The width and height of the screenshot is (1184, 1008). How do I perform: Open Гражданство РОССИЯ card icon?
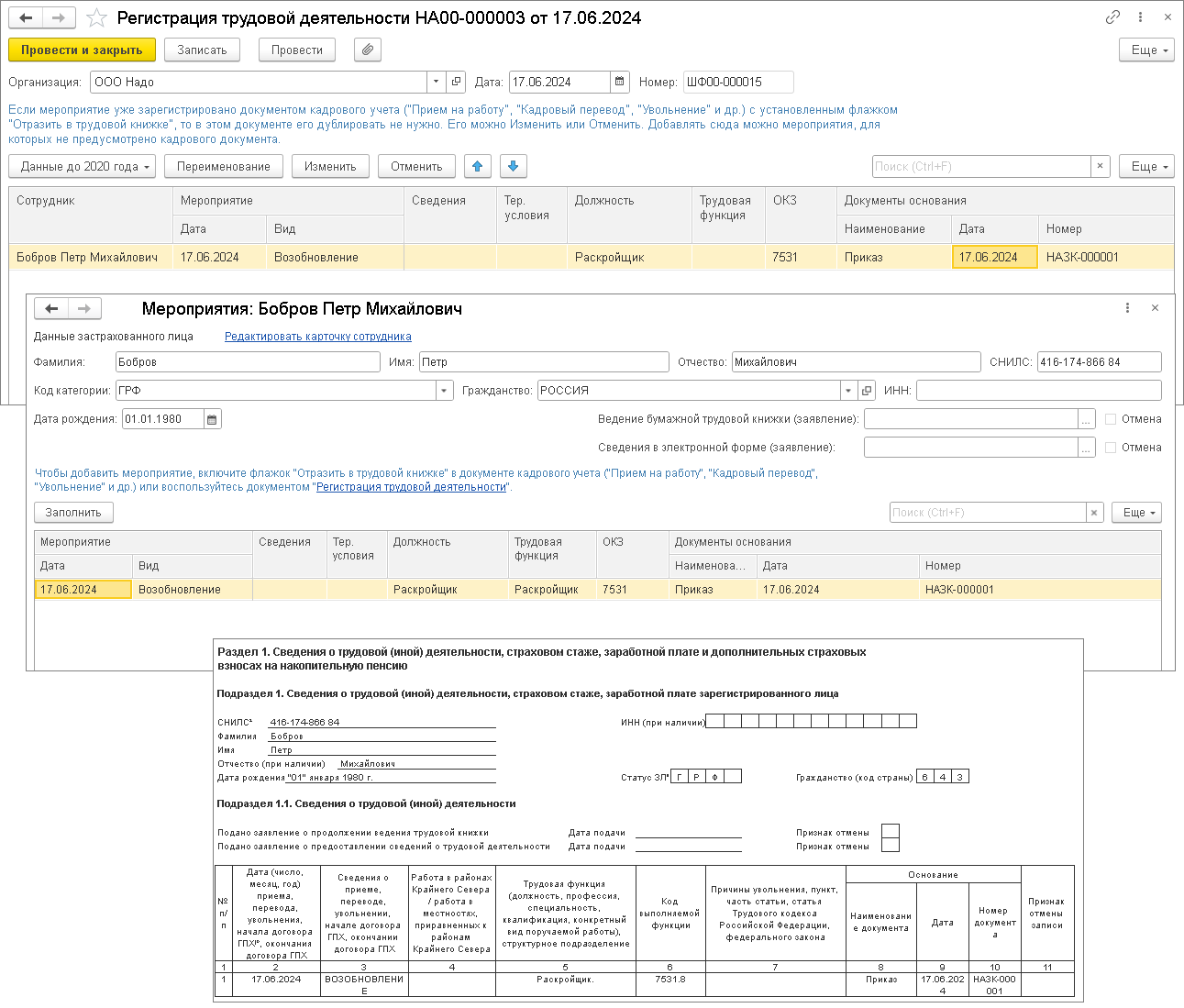click(x=867, y=391)
